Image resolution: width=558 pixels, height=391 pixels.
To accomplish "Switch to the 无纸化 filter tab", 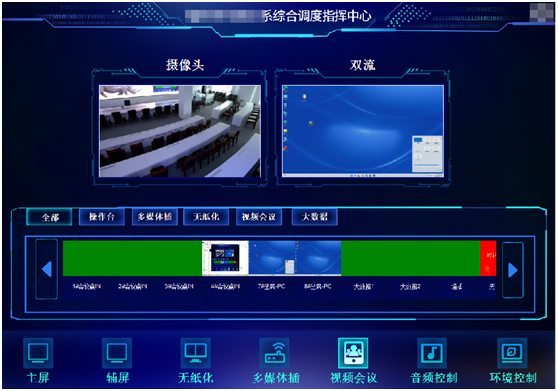I will [x=206, y=217].
